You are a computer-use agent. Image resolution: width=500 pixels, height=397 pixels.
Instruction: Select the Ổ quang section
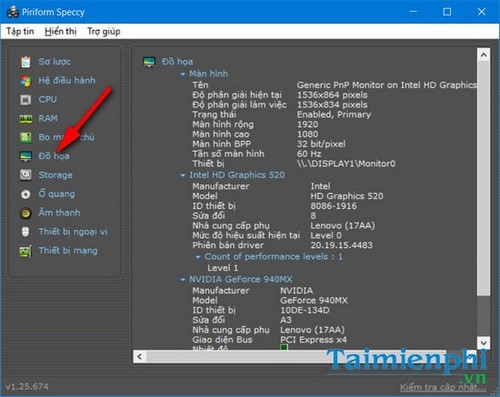coord(57,194)
